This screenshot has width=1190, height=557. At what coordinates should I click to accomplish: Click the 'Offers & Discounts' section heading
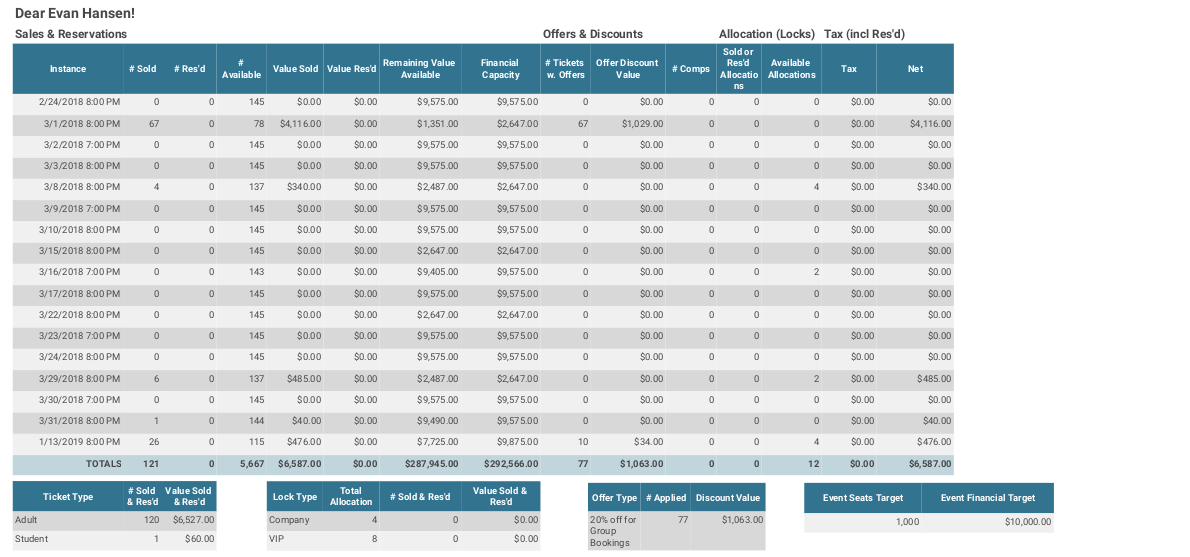(593, 34)
